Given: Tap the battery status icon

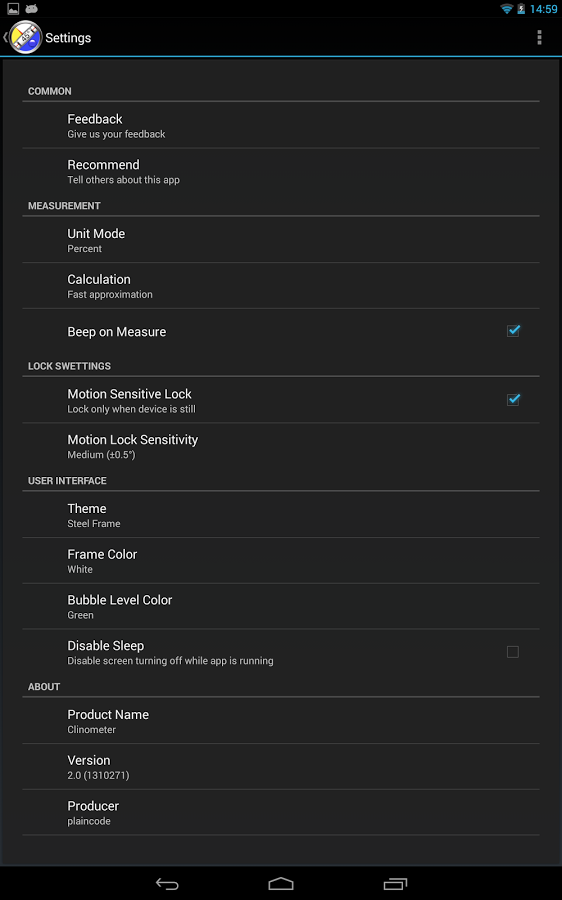Looking at the screenshot, I should [x=521, y=9].
